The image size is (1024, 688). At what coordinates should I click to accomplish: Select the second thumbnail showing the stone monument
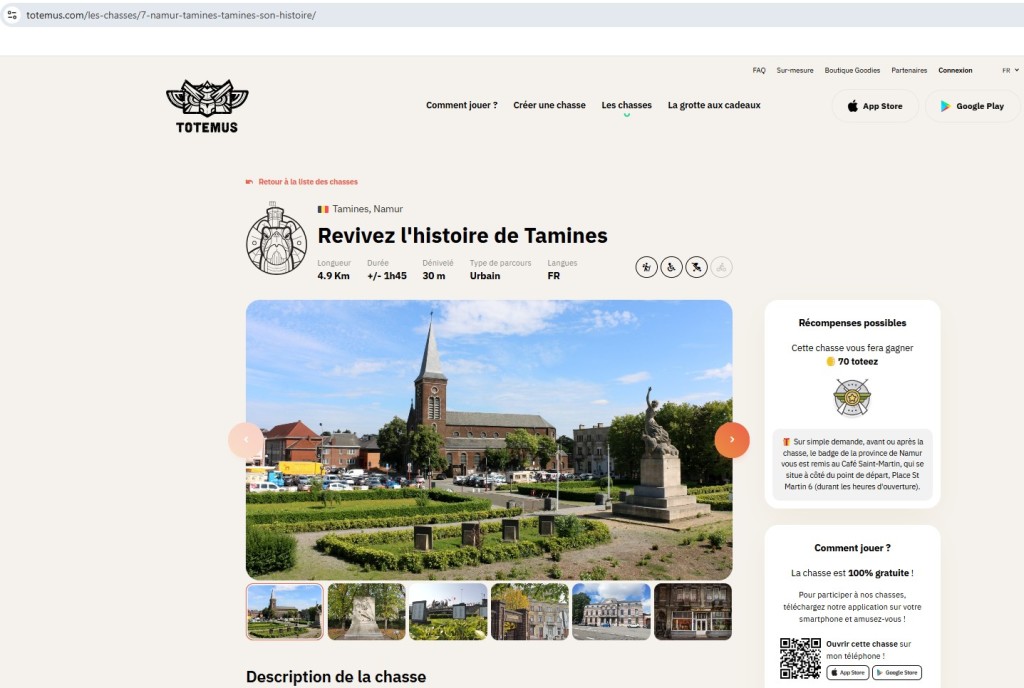366,611
